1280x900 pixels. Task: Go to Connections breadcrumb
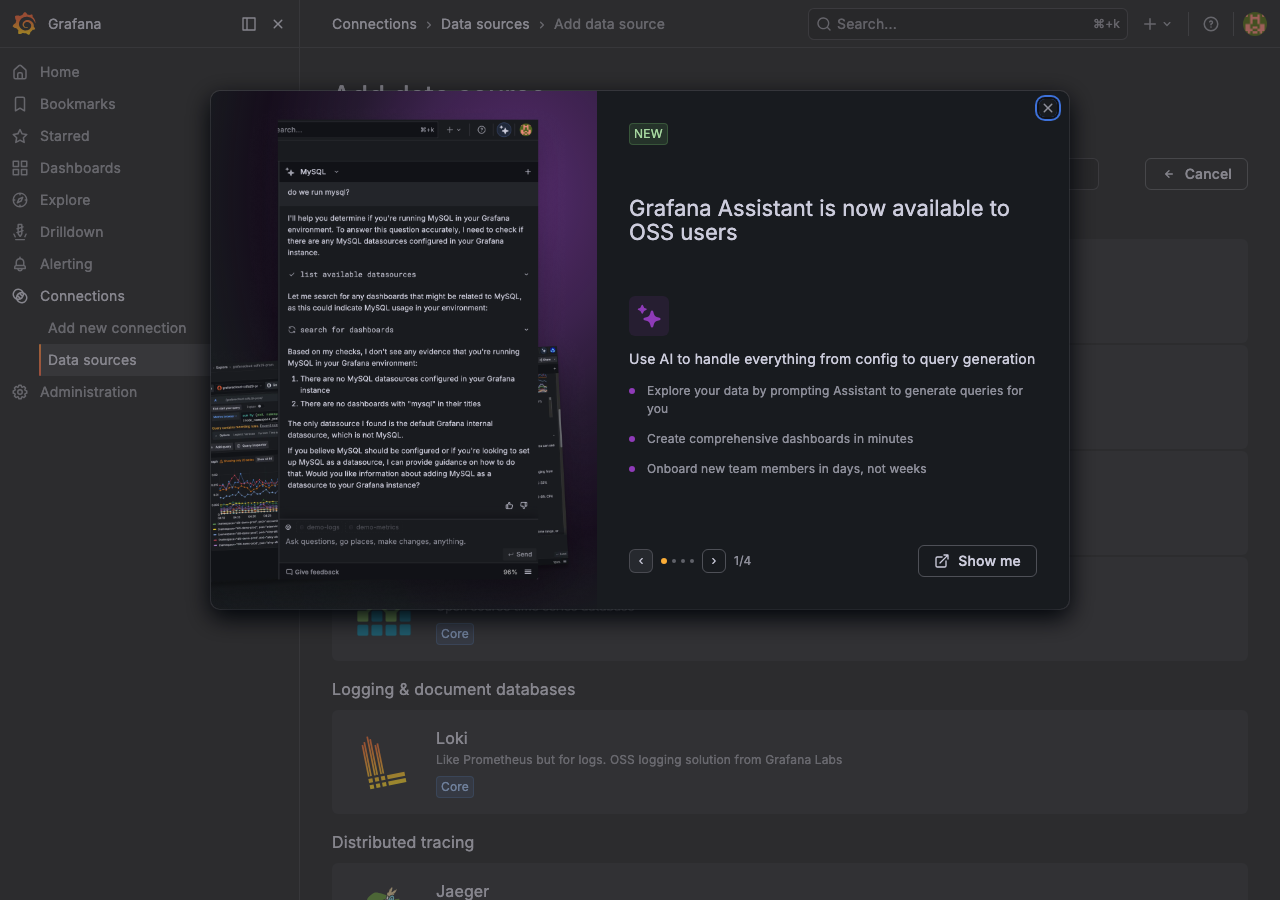(374, 24)
